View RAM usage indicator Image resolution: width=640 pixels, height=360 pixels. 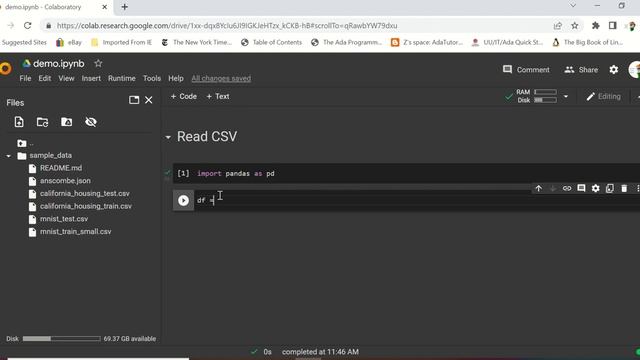pos(536,92)
